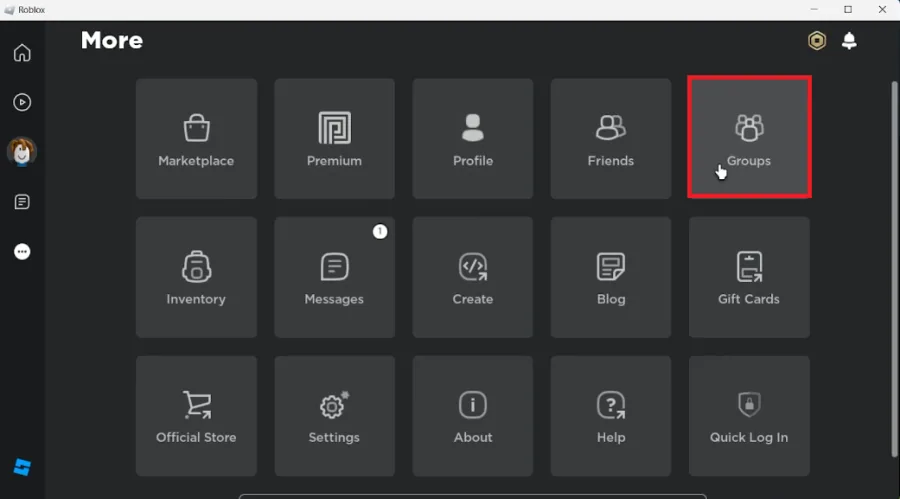This screenshot has width=900, height=499.
Task: Go to Home in the sidebar
Action: coord(22,53)
